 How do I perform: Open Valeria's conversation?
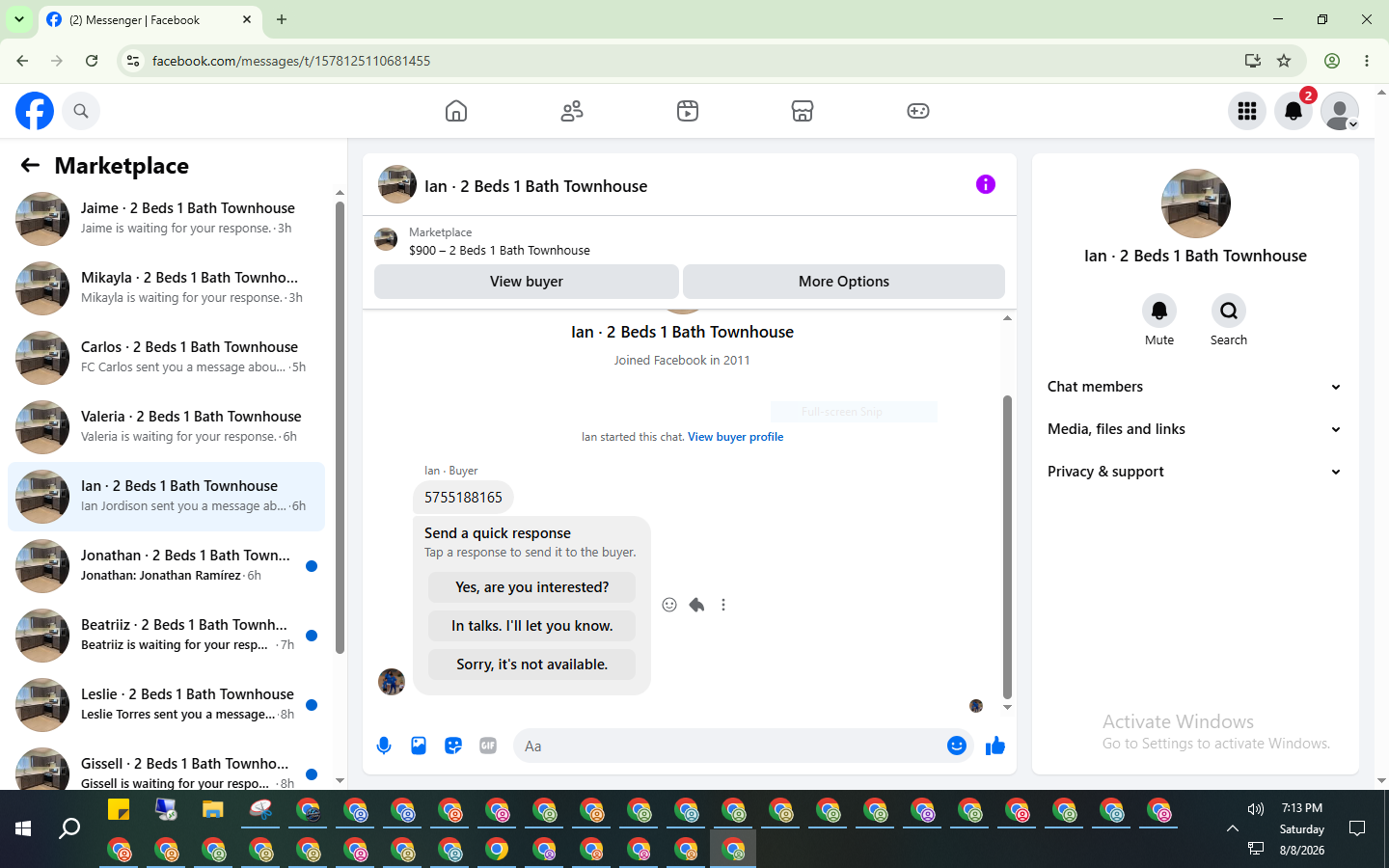click(166, 427)
